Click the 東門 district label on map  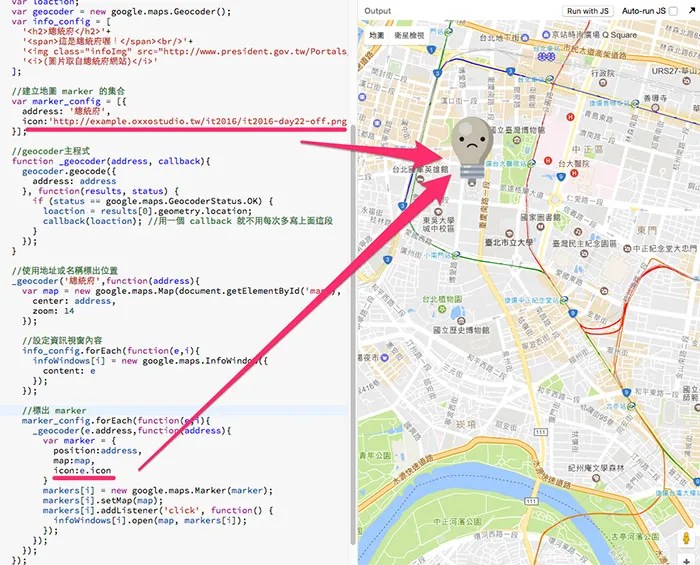(x=647, y=231)
